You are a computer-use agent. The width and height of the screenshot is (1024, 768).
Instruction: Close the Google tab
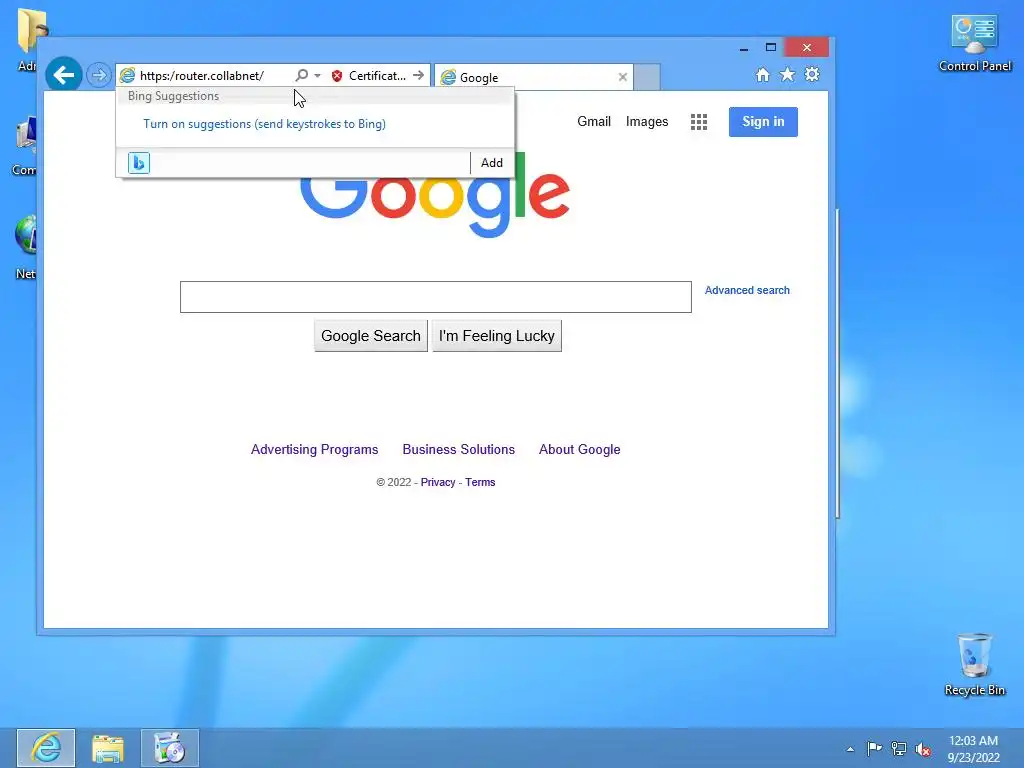tap(622, 77)
